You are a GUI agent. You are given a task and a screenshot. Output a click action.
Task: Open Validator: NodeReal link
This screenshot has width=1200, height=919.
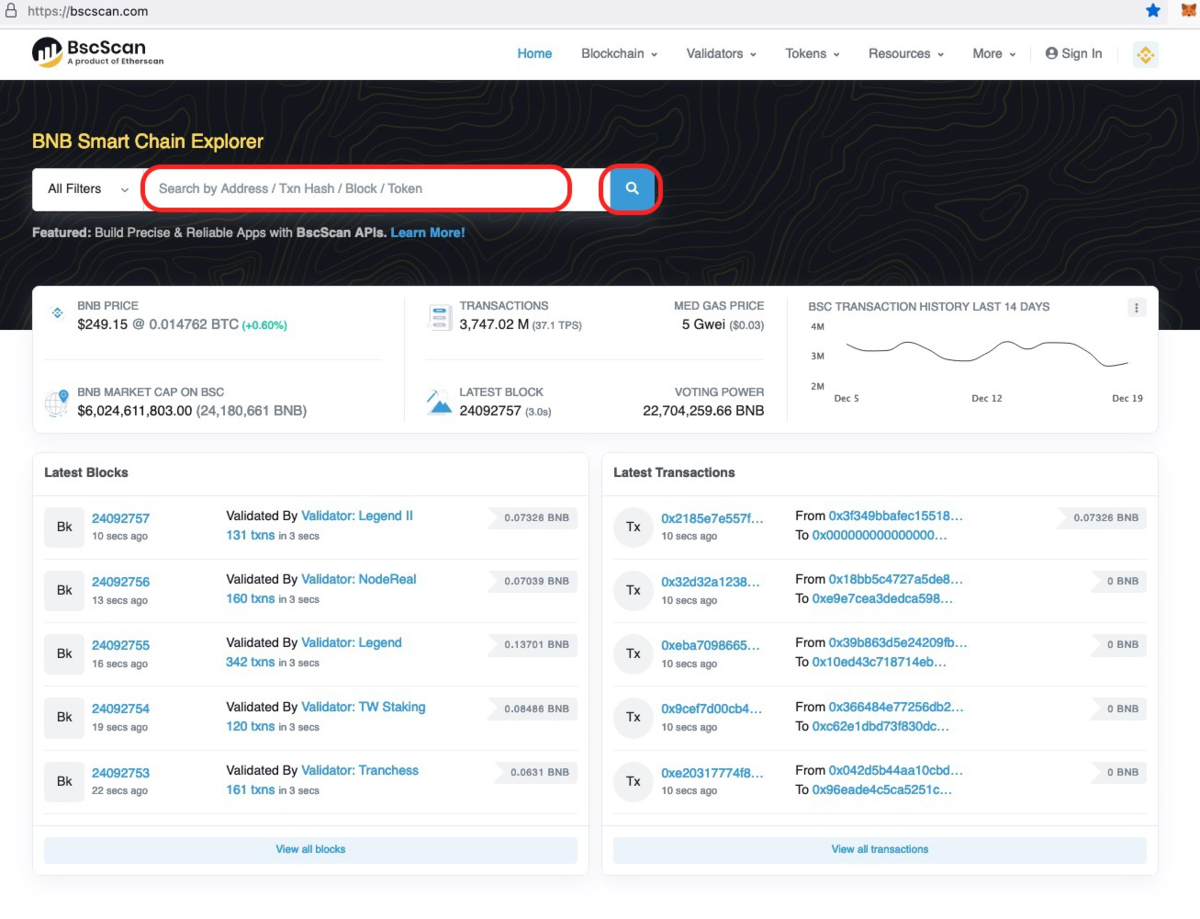coord(359,579)
